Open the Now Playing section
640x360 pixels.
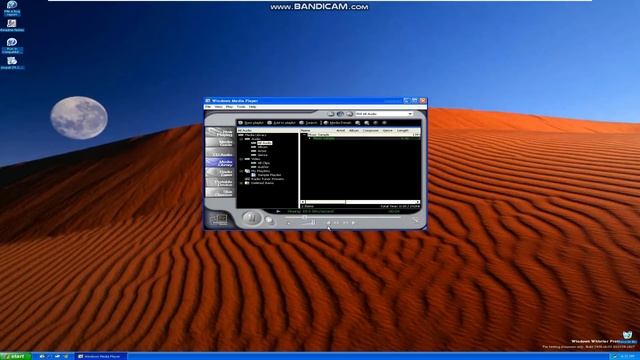point(220,133)
